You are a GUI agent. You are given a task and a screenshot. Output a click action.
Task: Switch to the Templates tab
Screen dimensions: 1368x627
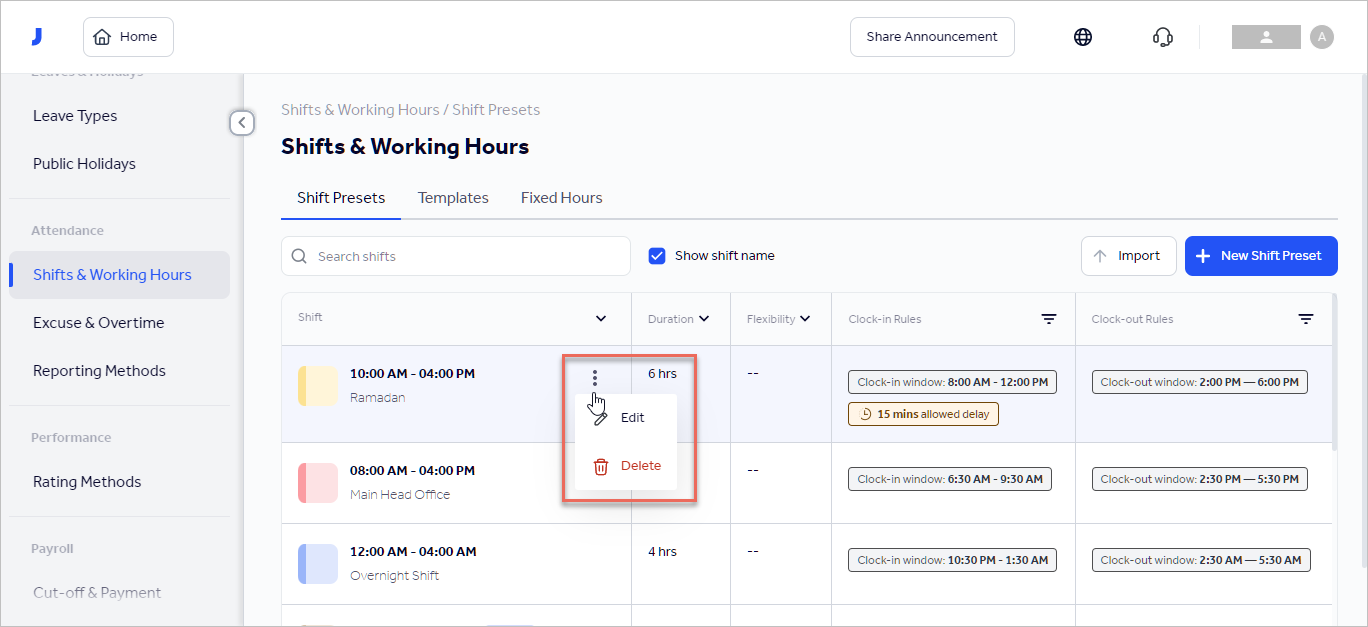tap(452, 197)
